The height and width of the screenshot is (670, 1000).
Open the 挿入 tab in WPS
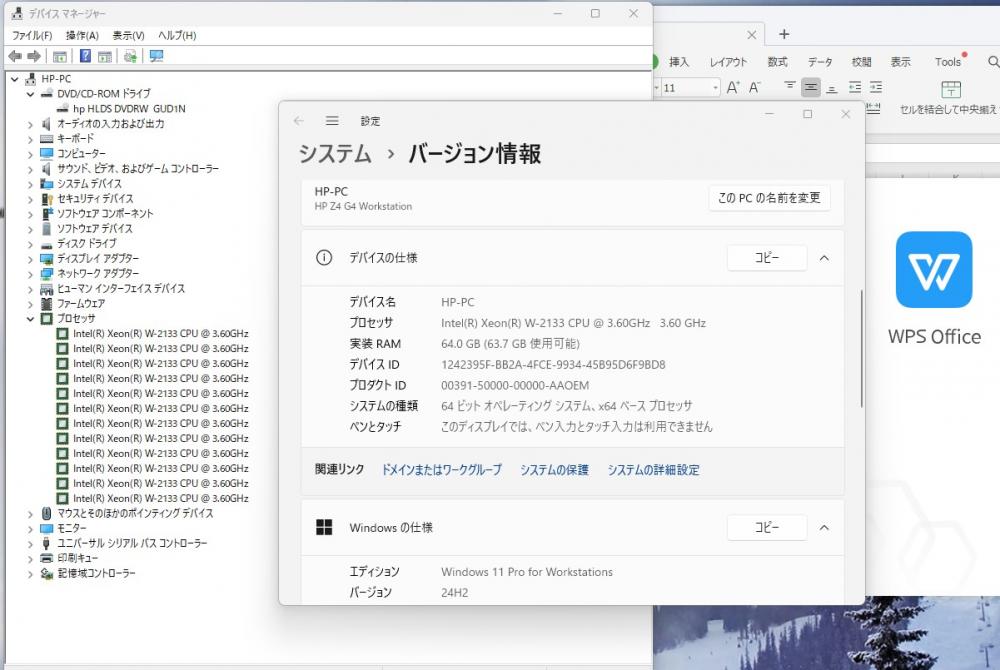pyautogui.click(x=679, y=62)
